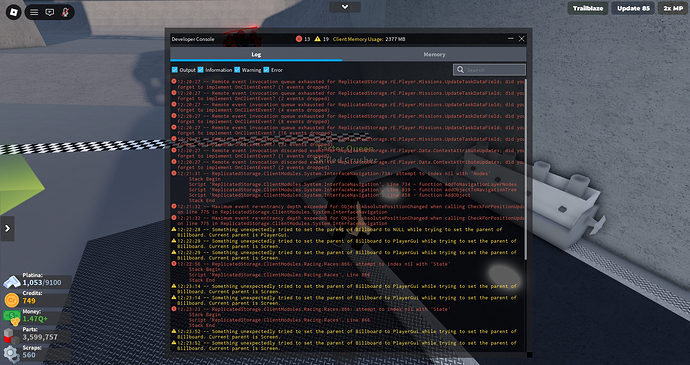Click the Trailblaze button

tap(587, 8)
